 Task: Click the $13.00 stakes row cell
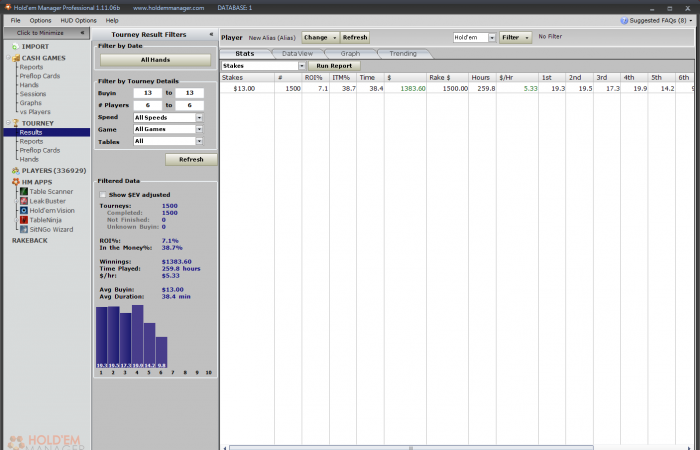247,88
